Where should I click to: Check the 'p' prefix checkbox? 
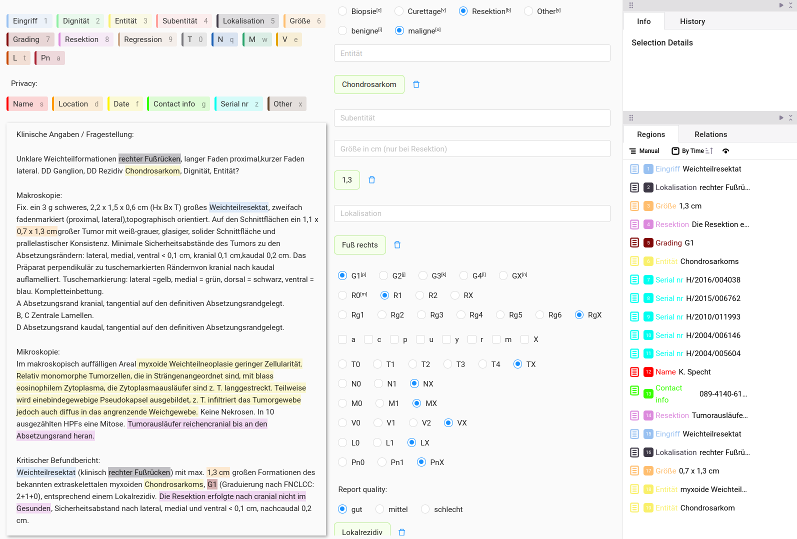coord(396,340)
